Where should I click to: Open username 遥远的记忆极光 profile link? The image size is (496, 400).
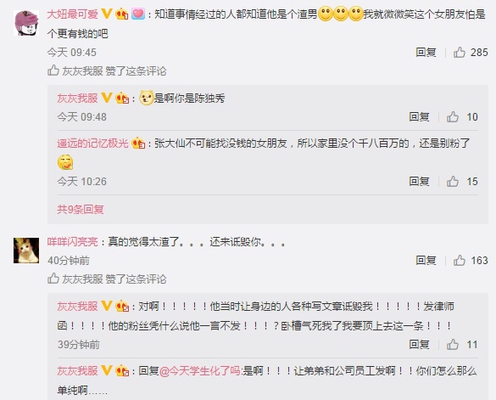tap(93, 143)
